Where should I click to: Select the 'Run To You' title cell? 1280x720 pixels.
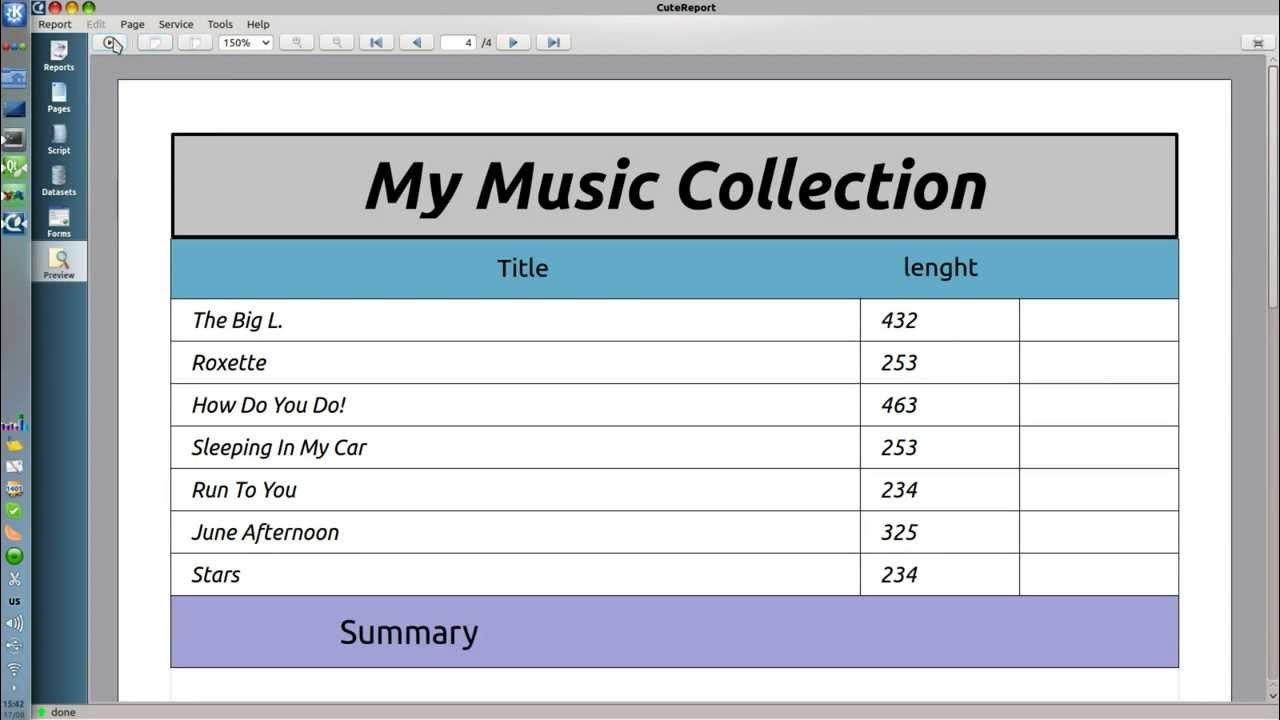coord(515,490)
